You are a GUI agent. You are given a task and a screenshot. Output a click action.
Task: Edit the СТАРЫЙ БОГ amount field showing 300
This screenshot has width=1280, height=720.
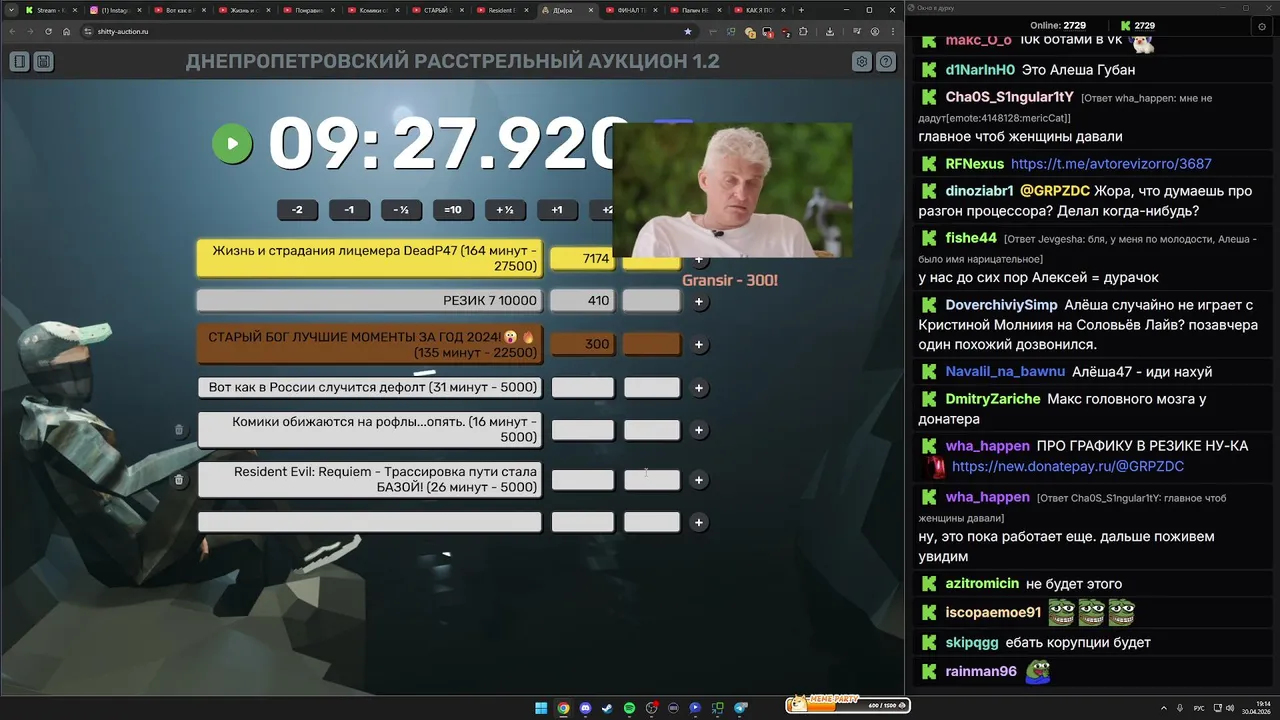coord(583,344)
